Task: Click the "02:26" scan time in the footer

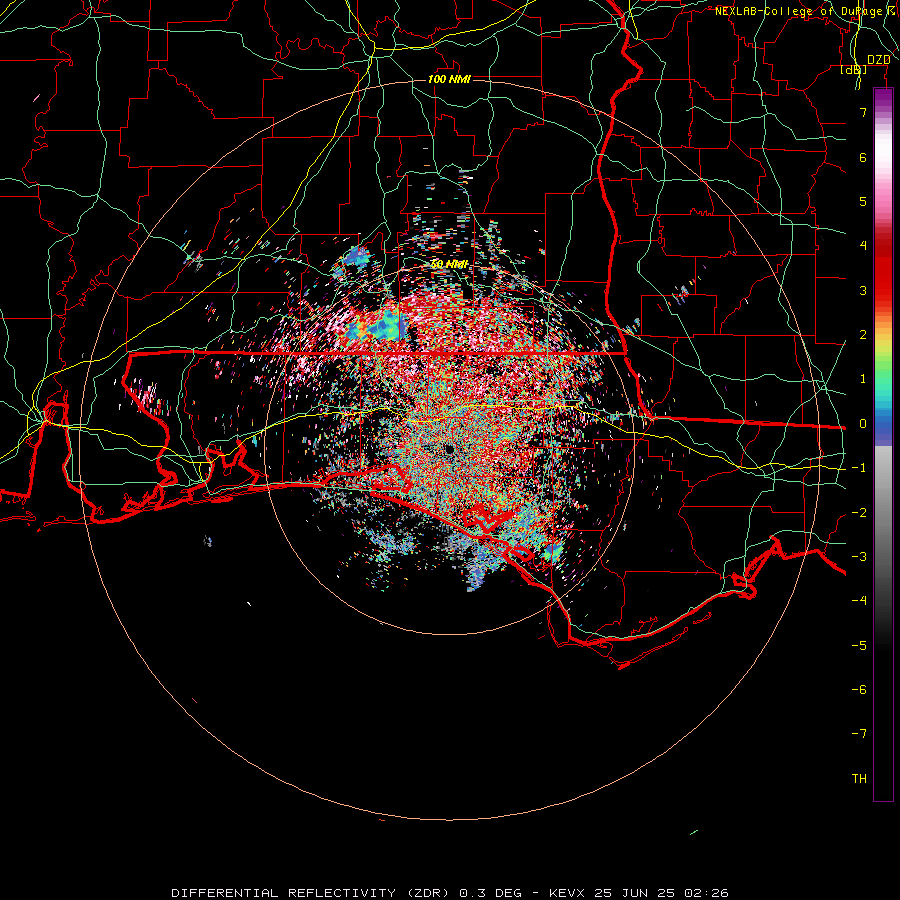Action: [707, 893]
